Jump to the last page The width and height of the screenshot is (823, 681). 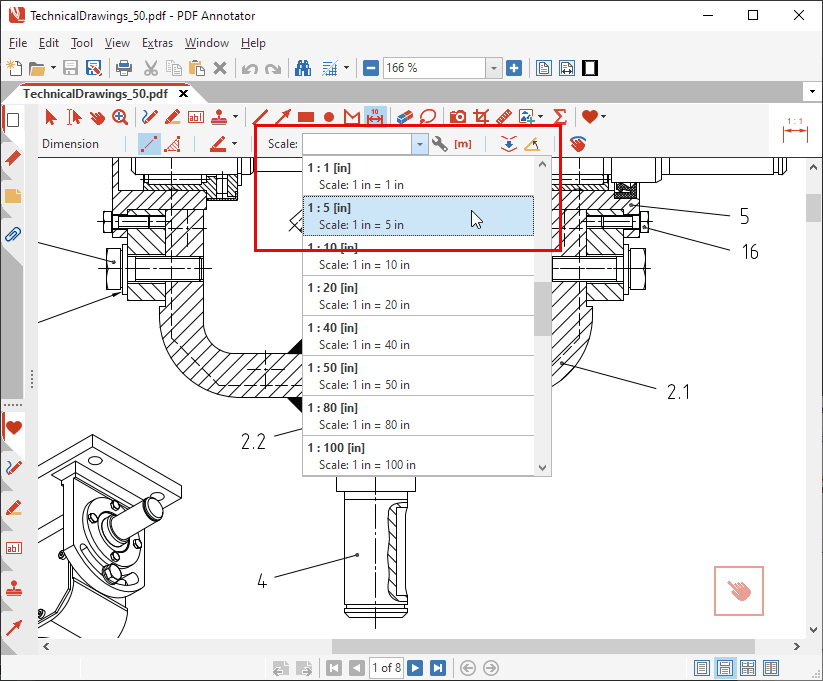(438, 668)
